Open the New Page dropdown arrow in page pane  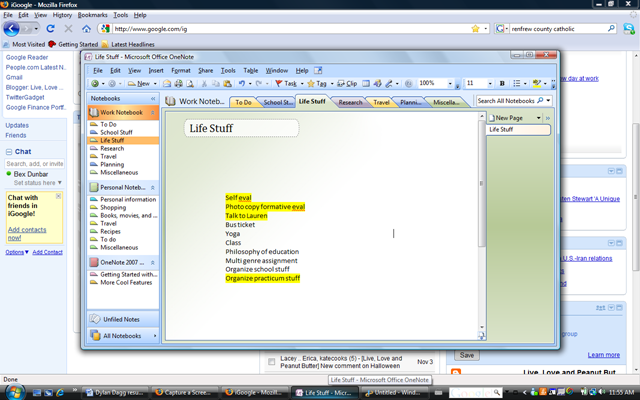click(538, 118)
